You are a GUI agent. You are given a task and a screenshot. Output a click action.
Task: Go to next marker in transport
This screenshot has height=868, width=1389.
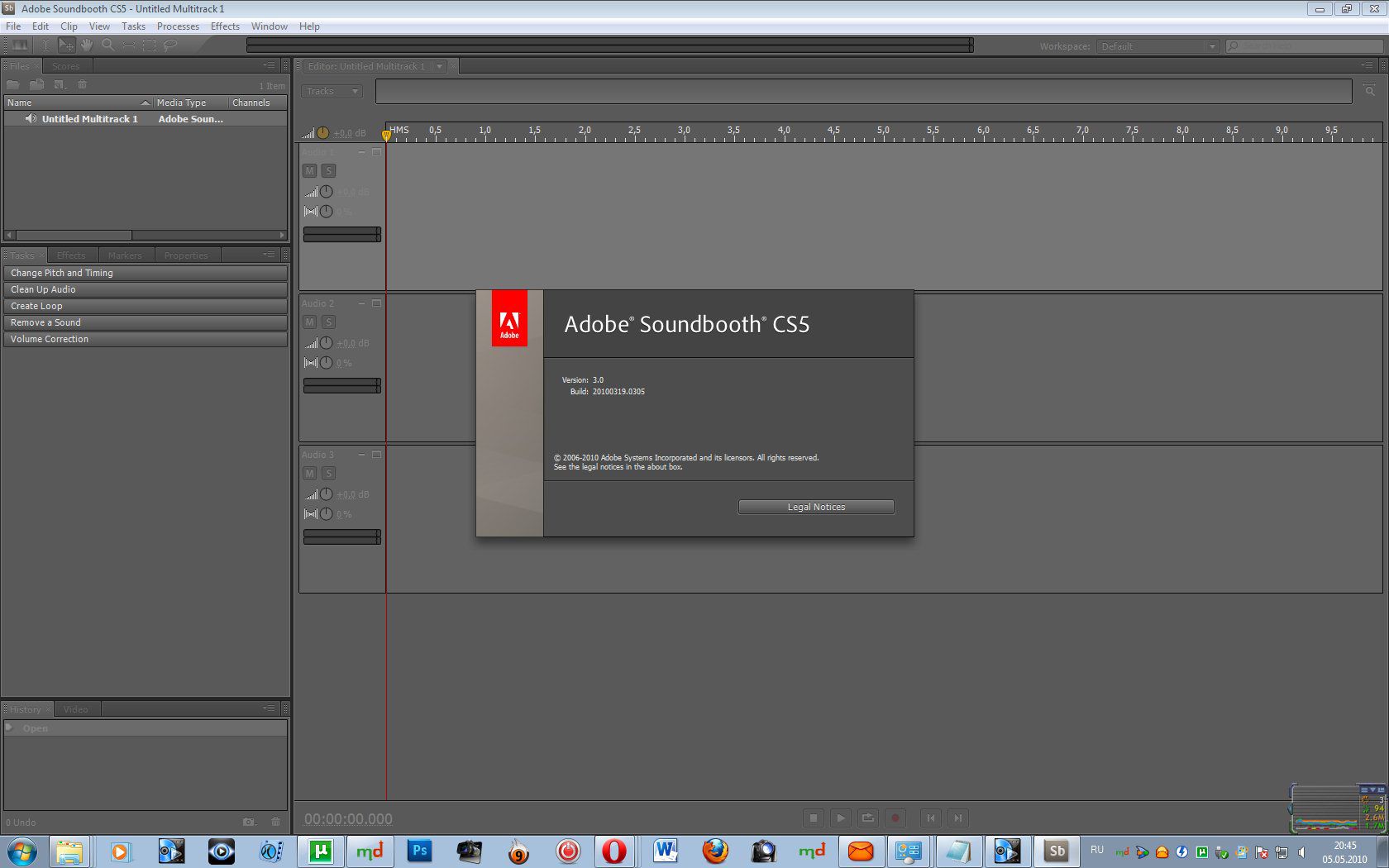coord(957,818)
